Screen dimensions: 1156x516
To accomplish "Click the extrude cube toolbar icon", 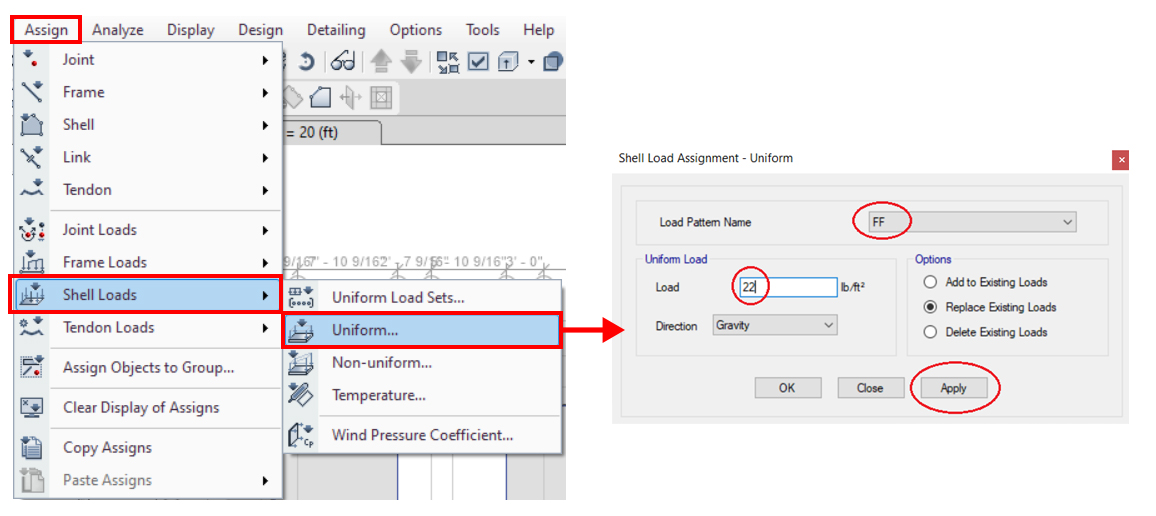I will (x=509, y=62).
